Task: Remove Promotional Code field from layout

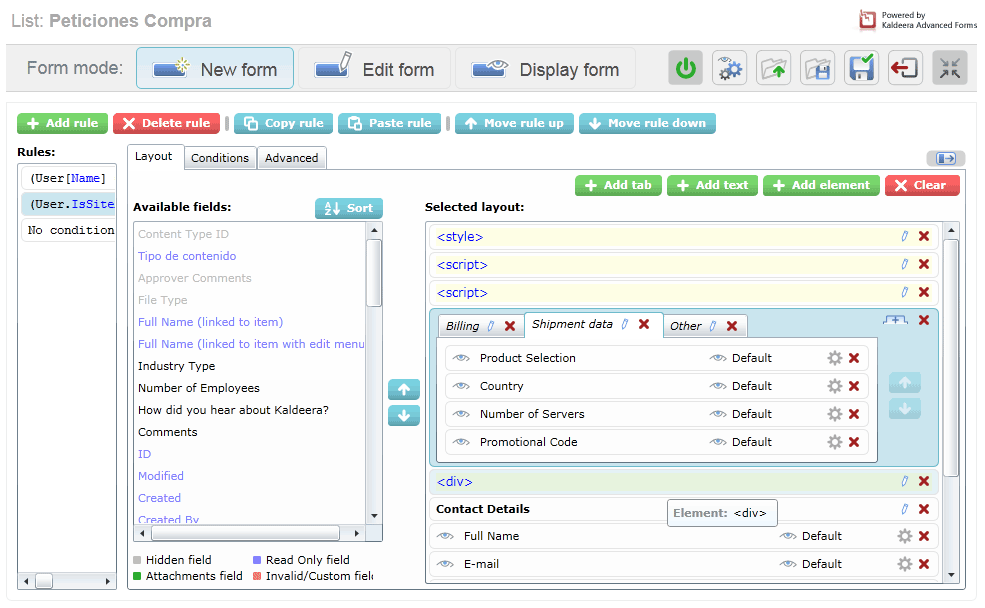Action: pyautogui.click(x=854, y=442)
